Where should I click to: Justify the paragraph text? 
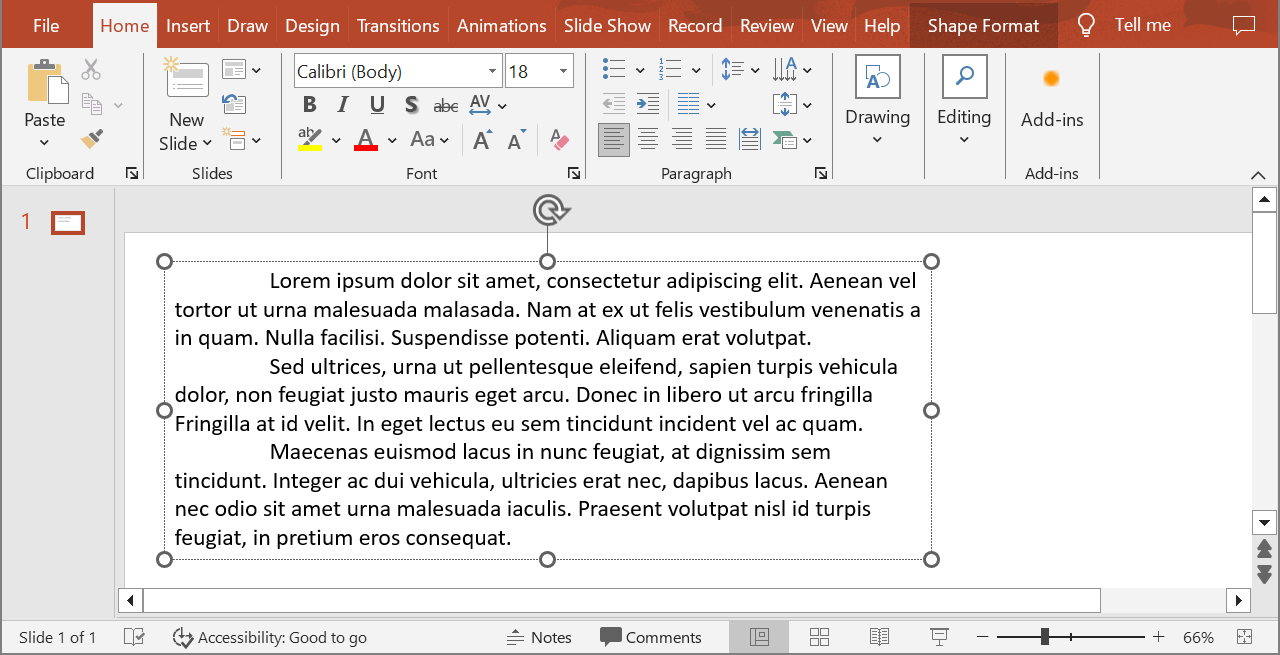[715, 139]
